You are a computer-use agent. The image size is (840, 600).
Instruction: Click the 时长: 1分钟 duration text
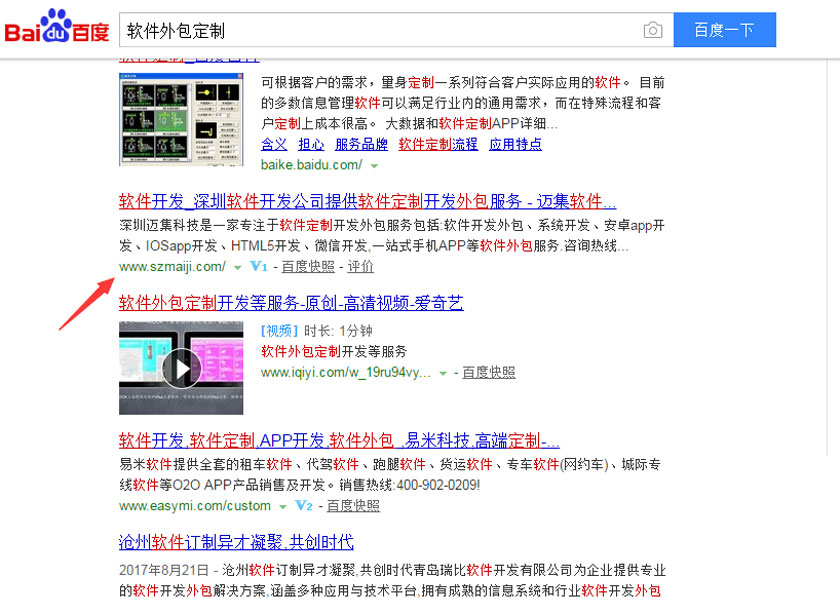338,331
